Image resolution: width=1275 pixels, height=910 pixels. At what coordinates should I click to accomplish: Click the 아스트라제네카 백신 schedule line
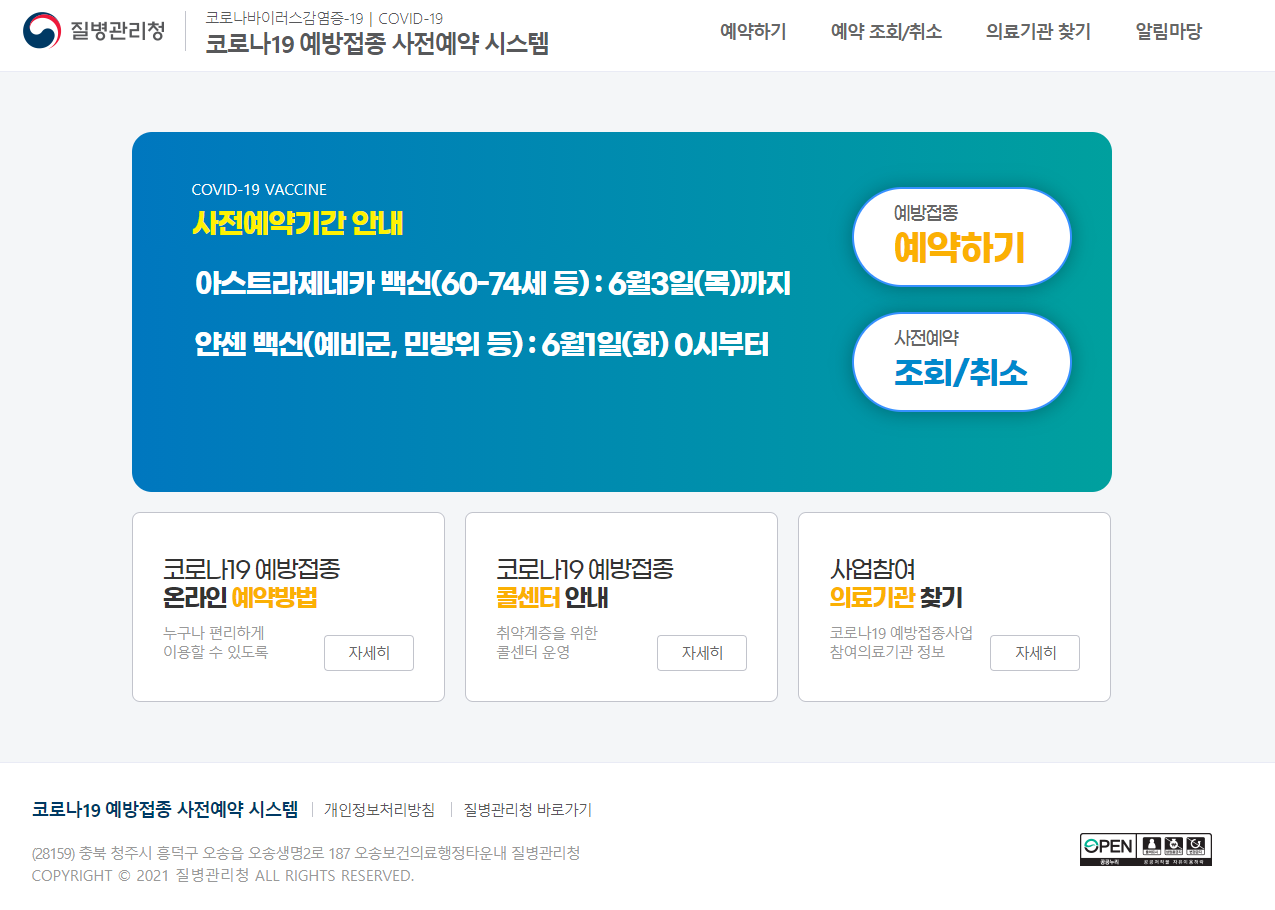(x=493, y=284)
